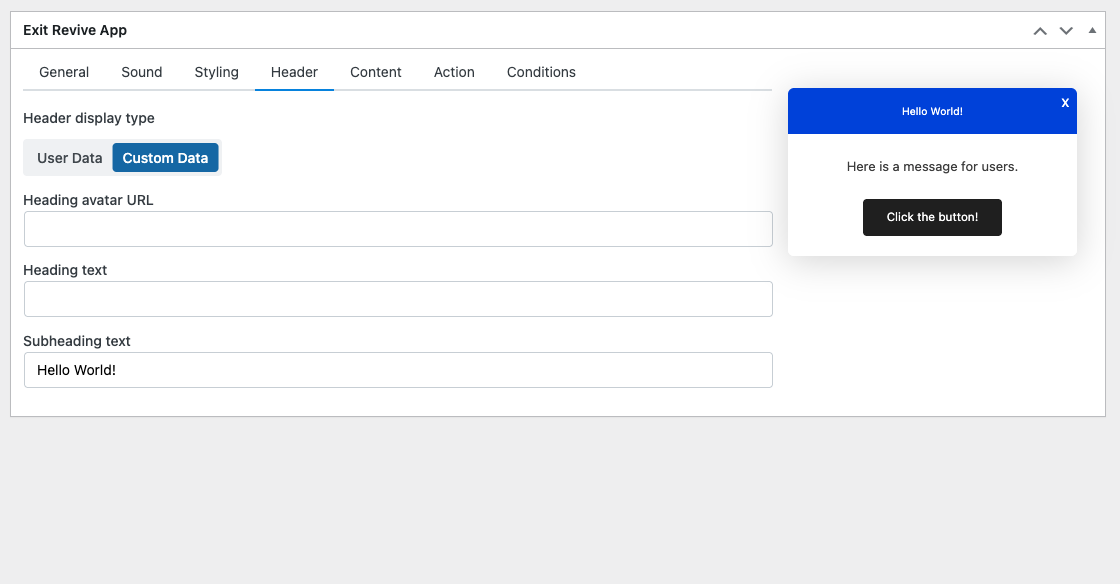Switch to the Action tab
This screenshot has width=1120, height=584.
pyautogui.click(x=454, y=72)
